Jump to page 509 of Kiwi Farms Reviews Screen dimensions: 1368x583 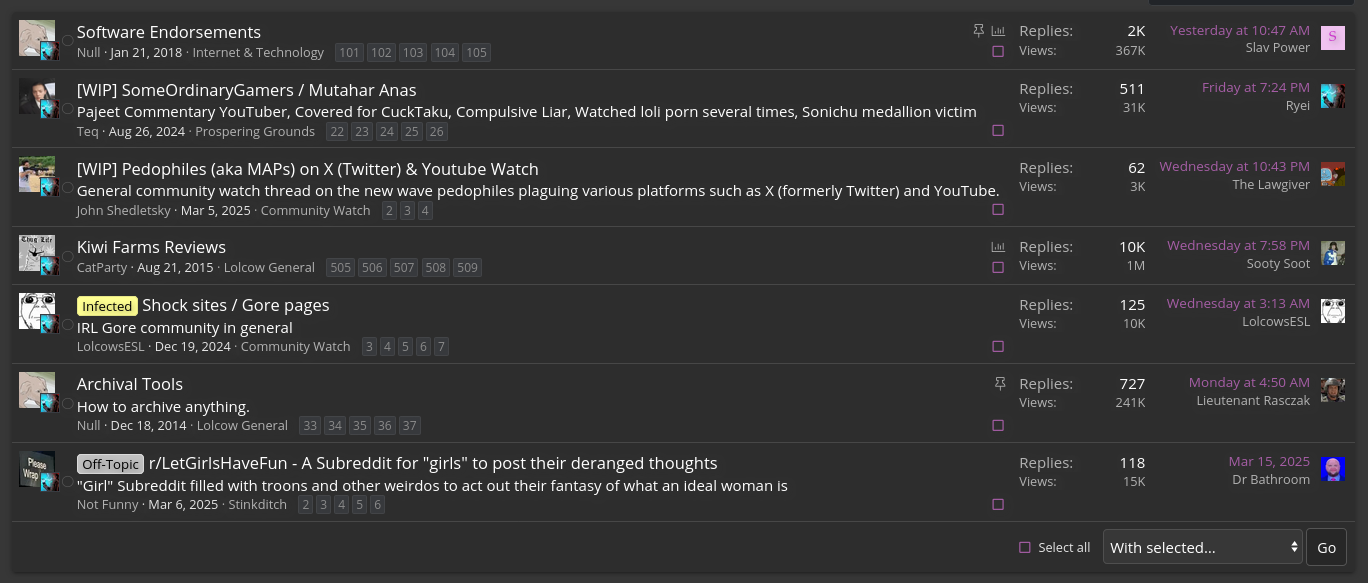pyautogui.click(x=467, y=267)
